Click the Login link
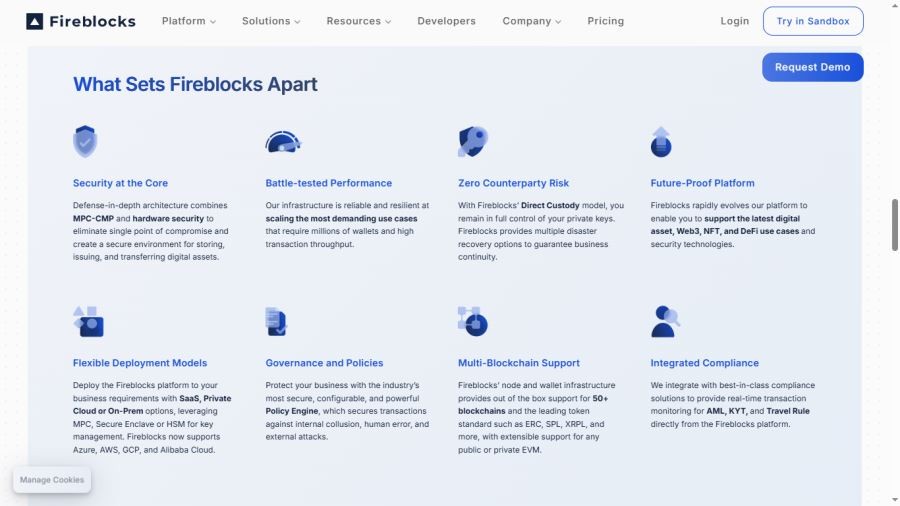This screenshot has height=506, width=900. point(735,21)
